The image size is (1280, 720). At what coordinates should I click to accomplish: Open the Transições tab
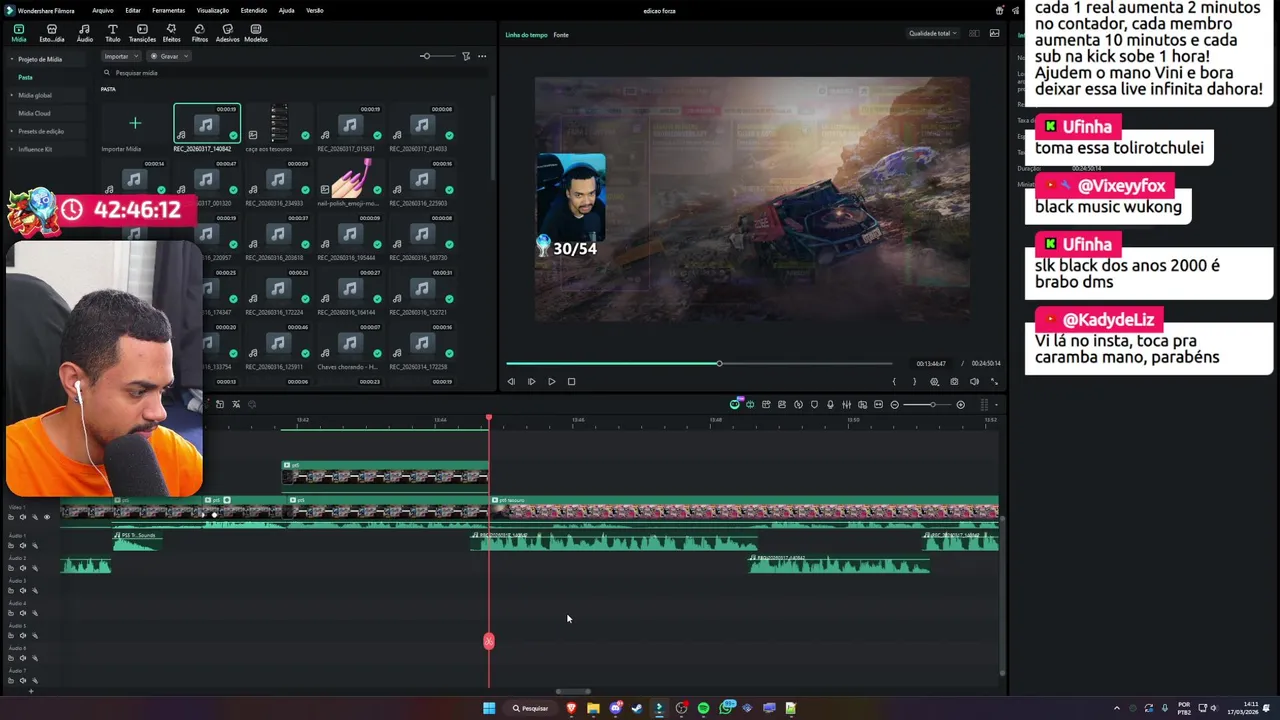[142, 33]
